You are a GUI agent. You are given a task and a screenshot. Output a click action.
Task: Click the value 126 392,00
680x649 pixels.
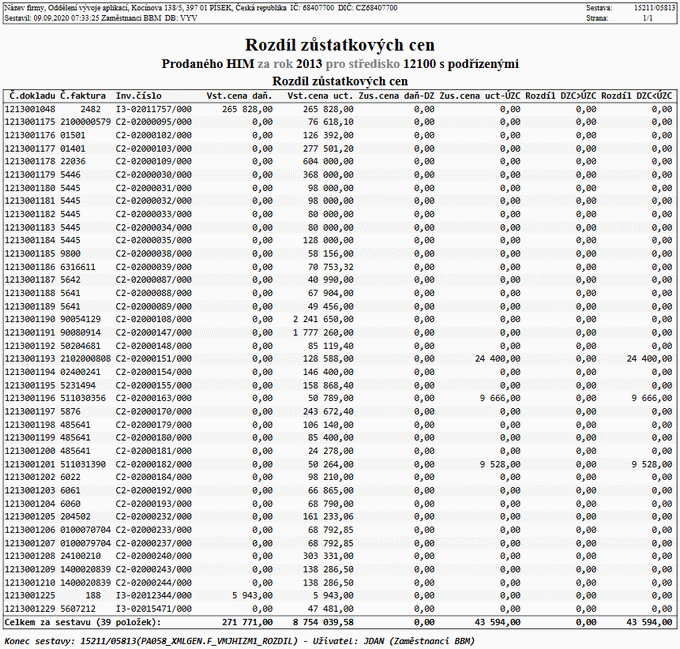click(328, 135)
